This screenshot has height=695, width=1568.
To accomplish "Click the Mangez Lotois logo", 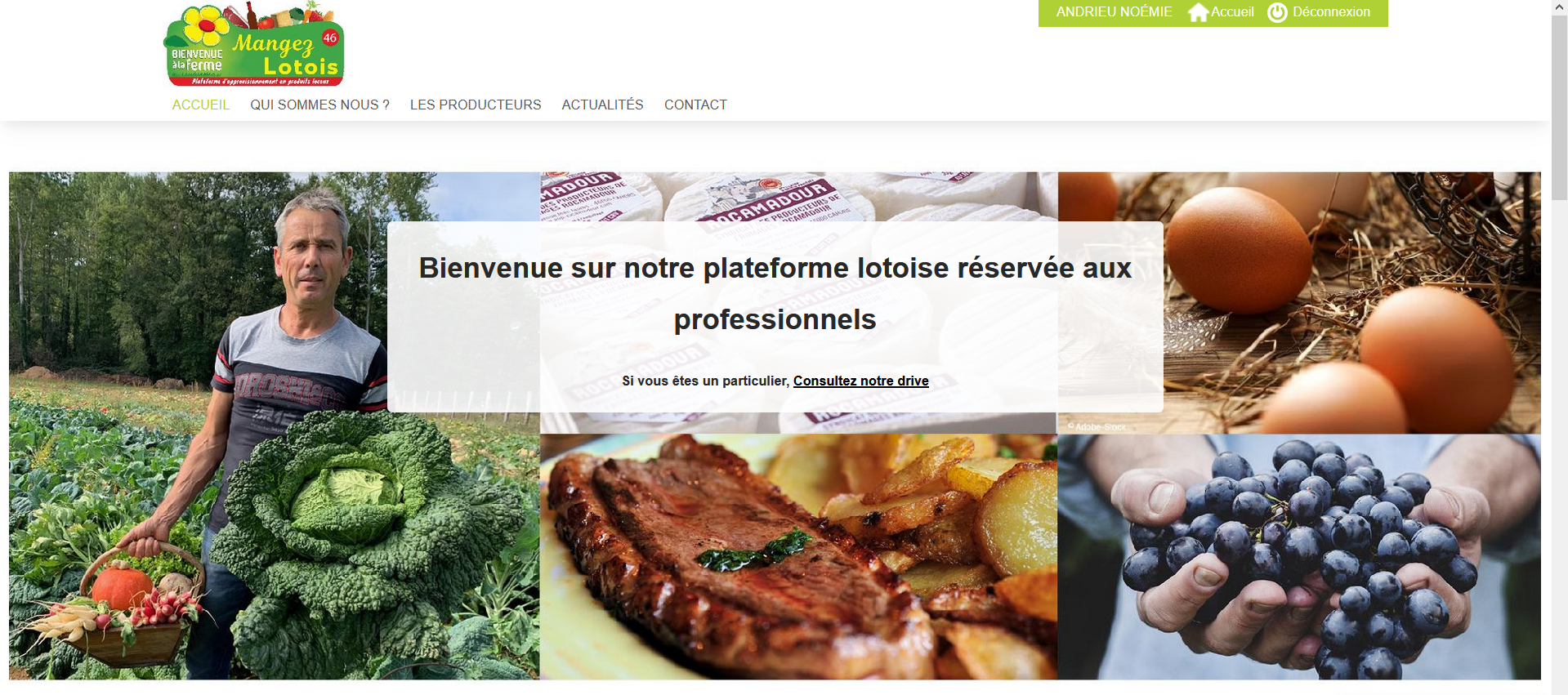I will coord(254,44).
